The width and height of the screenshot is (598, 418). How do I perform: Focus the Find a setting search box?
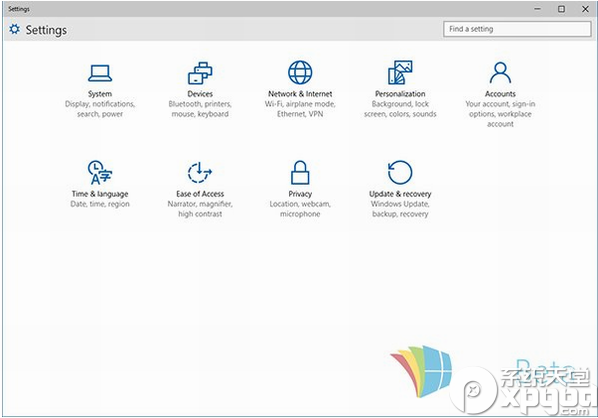[517, 29]
